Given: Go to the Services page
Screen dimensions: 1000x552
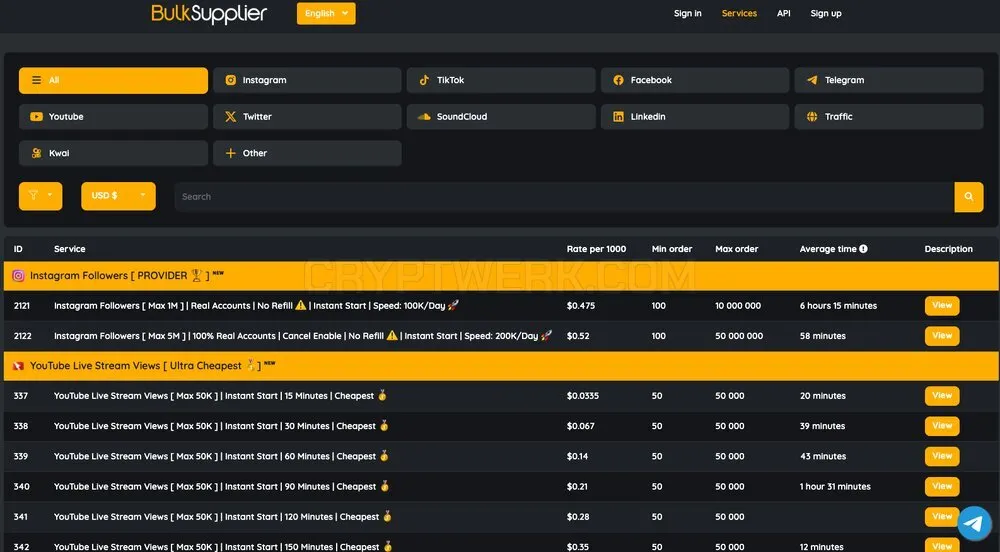Looking at the screenshot, I should pos(739,13).
